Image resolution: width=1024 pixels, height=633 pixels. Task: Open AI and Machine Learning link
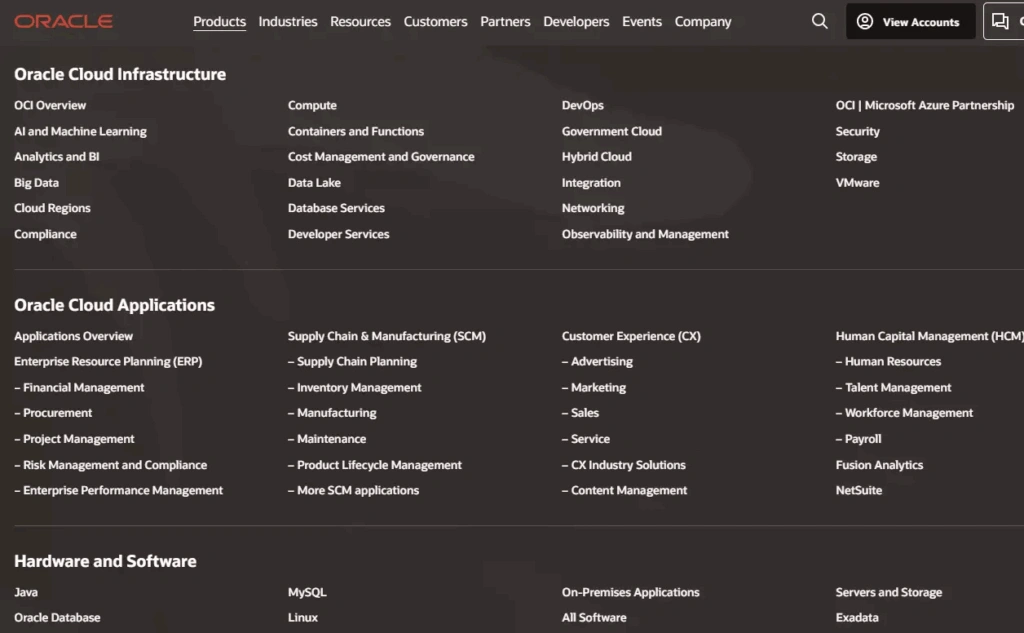click(x=80, y=131)
